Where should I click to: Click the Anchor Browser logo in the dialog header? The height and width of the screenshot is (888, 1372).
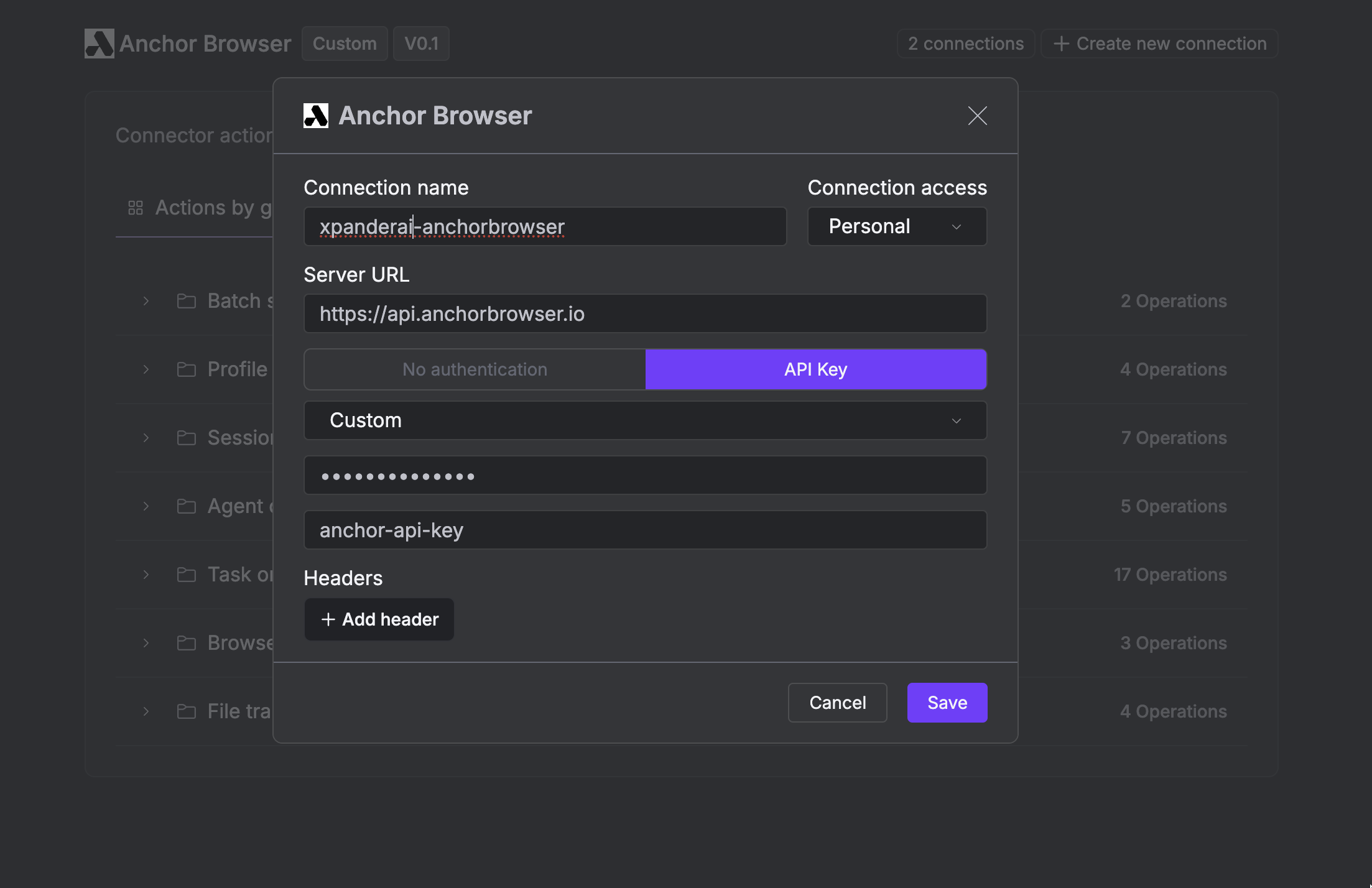click(316, 116)
